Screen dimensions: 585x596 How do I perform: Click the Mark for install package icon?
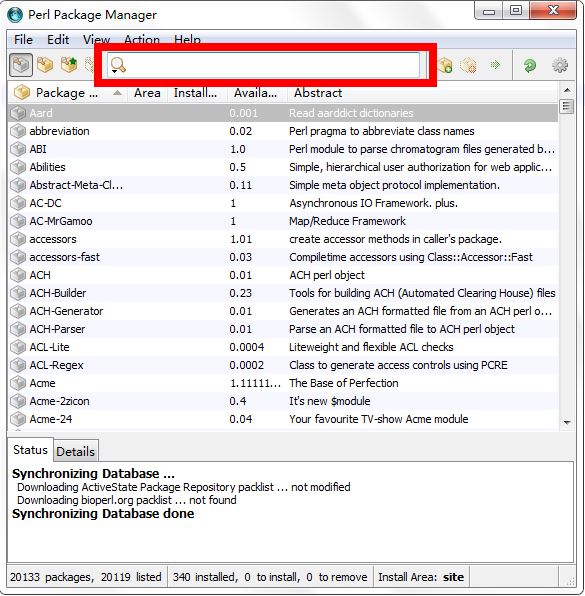pyautogui.click(x=445, y=65)
